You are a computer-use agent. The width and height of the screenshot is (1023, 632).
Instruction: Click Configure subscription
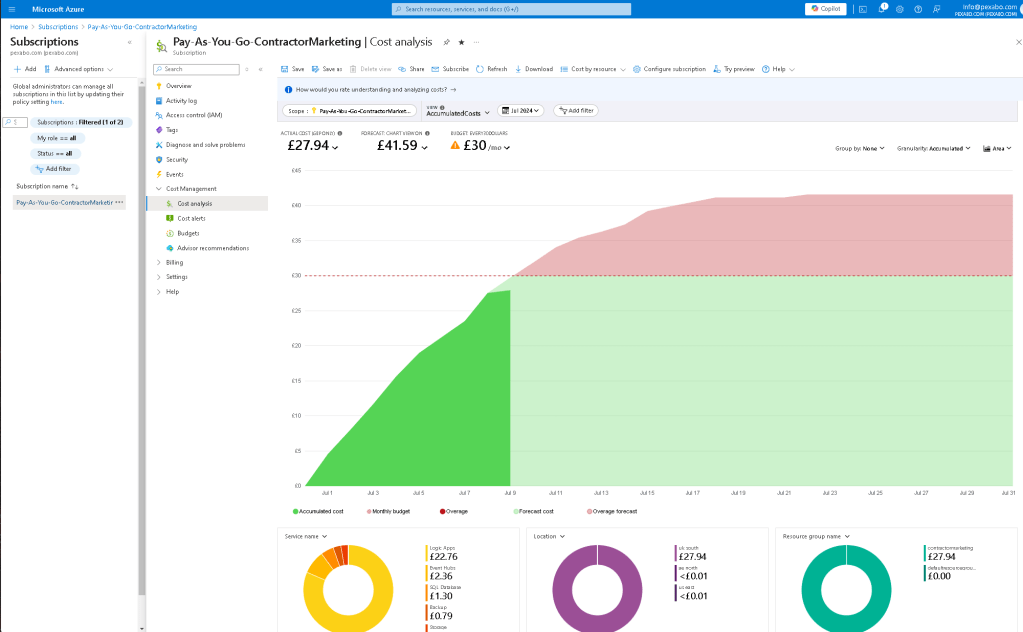click(669, 69)
